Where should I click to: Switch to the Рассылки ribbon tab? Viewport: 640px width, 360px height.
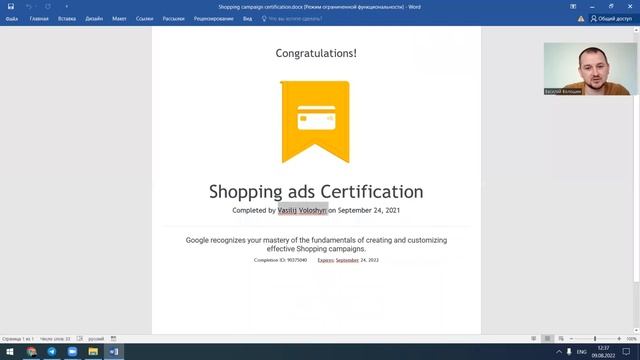(x=173, y=19)
